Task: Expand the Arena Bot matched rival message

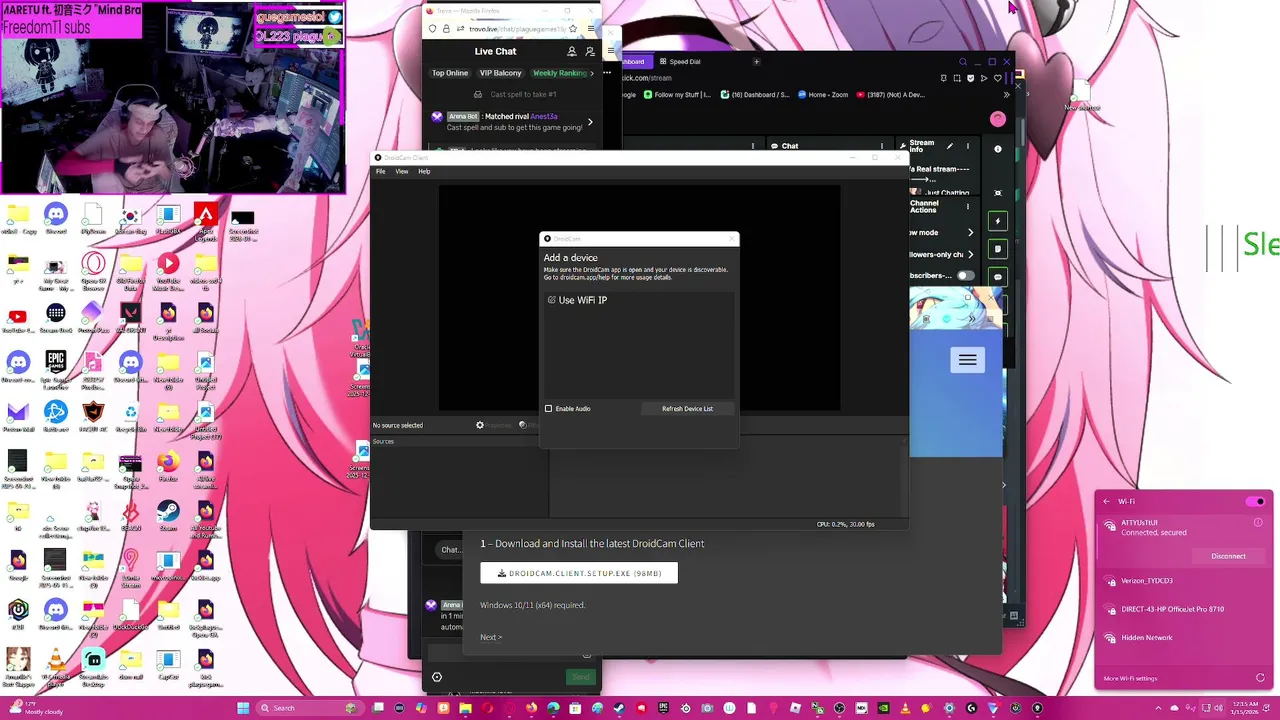Action: point(590,122)
